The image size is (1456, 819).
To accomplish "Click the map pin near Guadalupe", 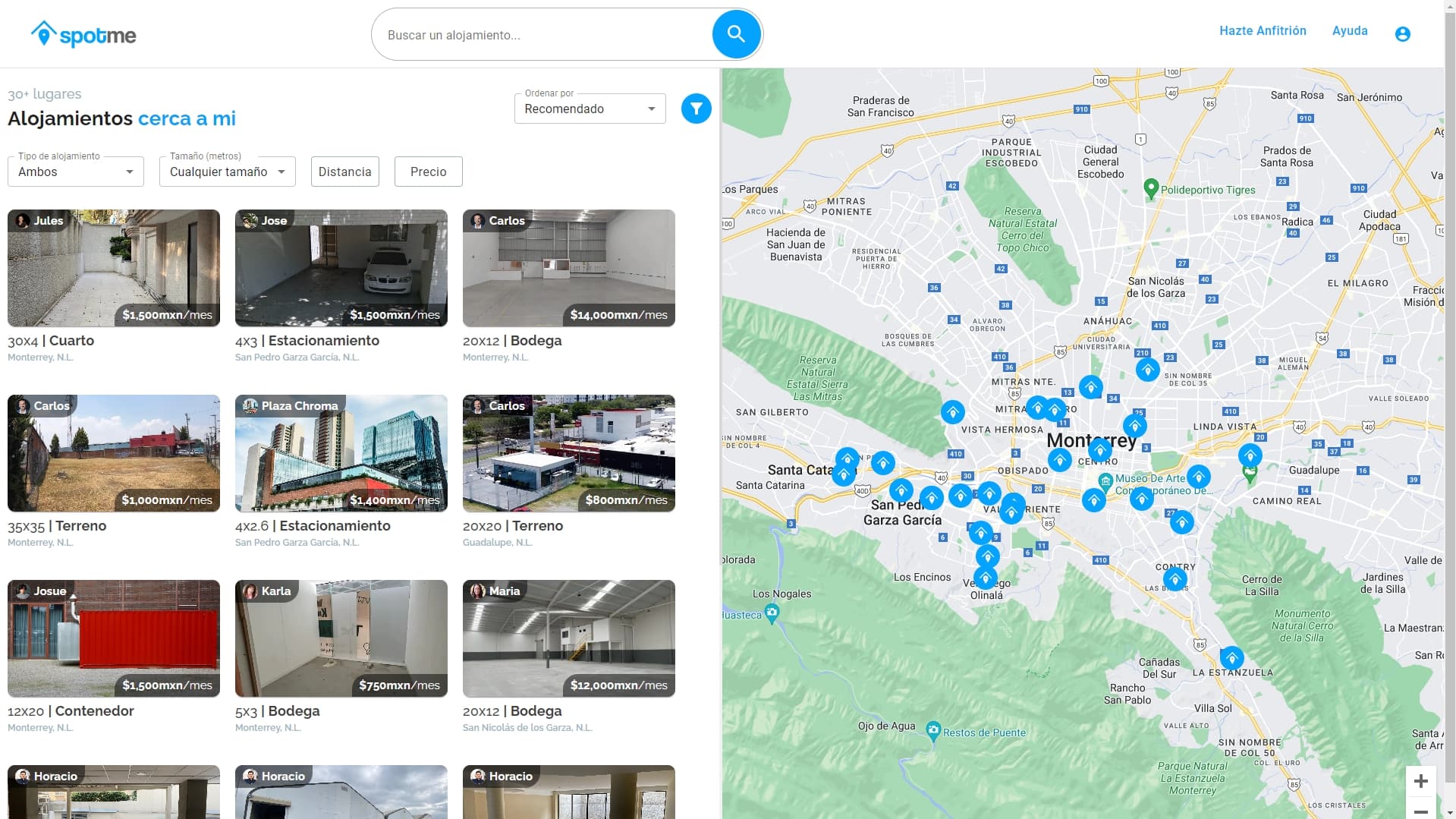I will tap(1250, 455).
